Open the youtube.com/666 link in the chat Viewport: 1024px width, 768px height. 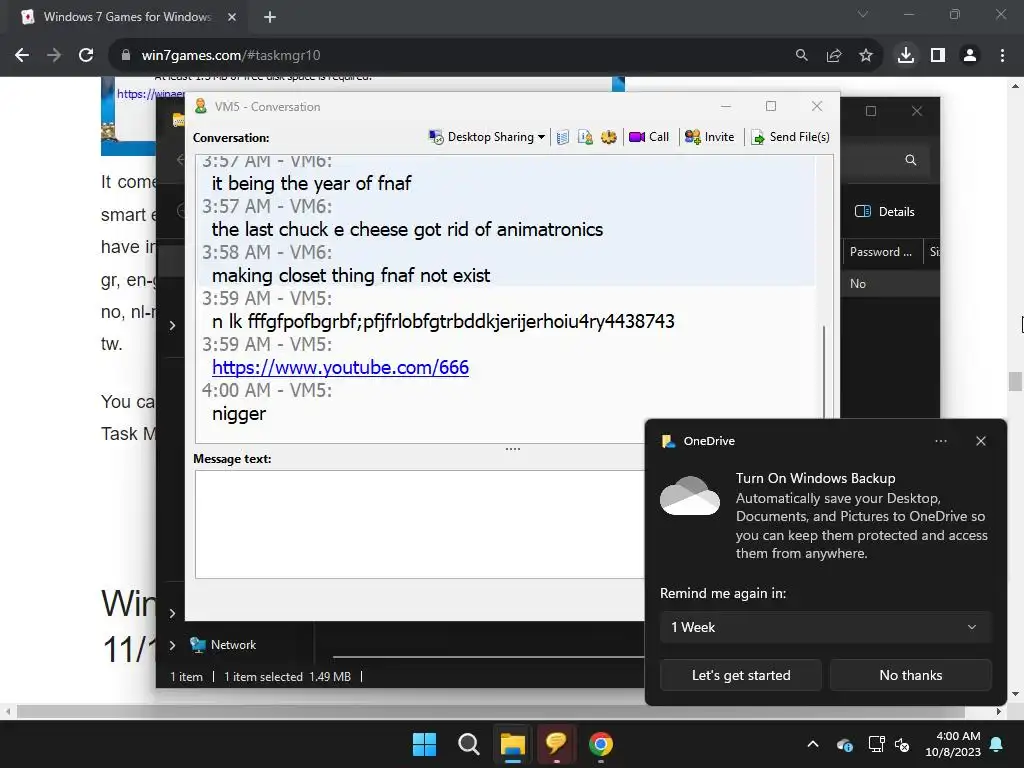(x=340, y=368)
